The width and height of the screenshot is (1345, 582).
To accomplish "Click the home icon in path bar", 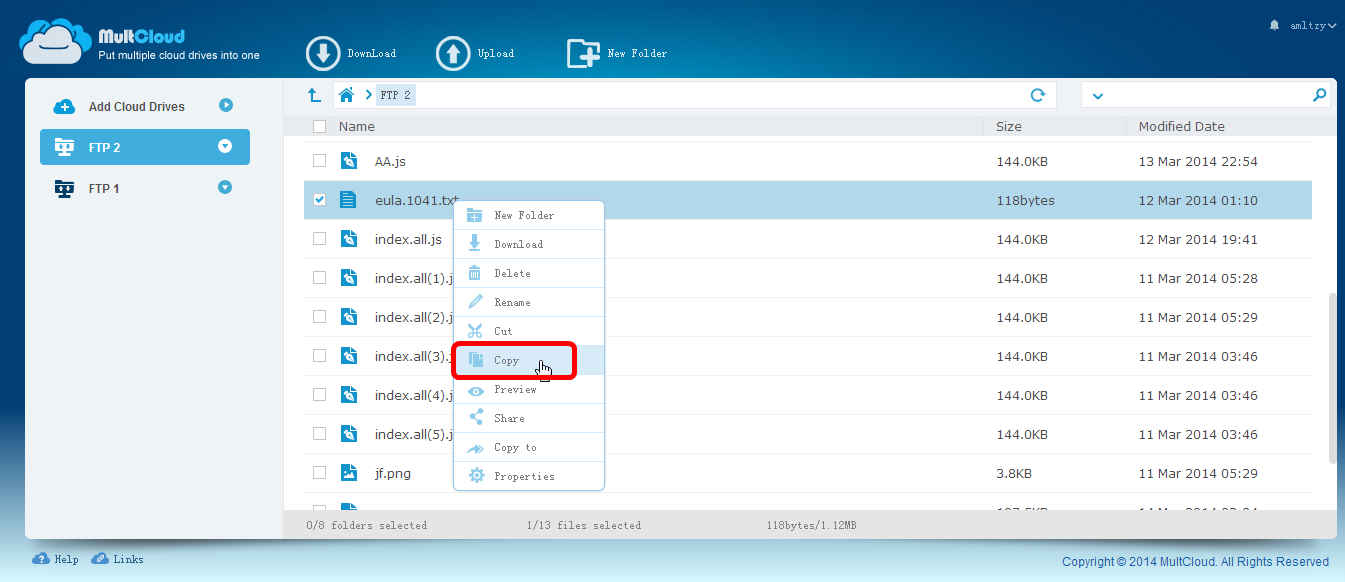I will tap(346, 95).
